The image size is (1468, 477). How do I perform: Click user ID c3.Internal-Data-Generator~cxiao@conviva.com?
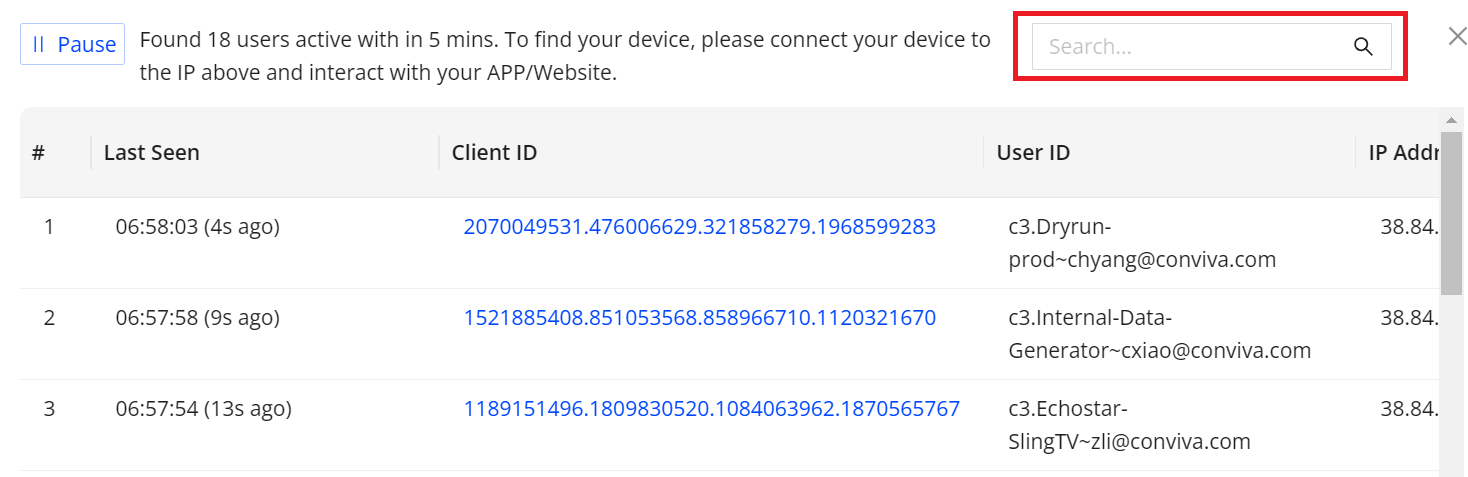tap(1158, 334)
